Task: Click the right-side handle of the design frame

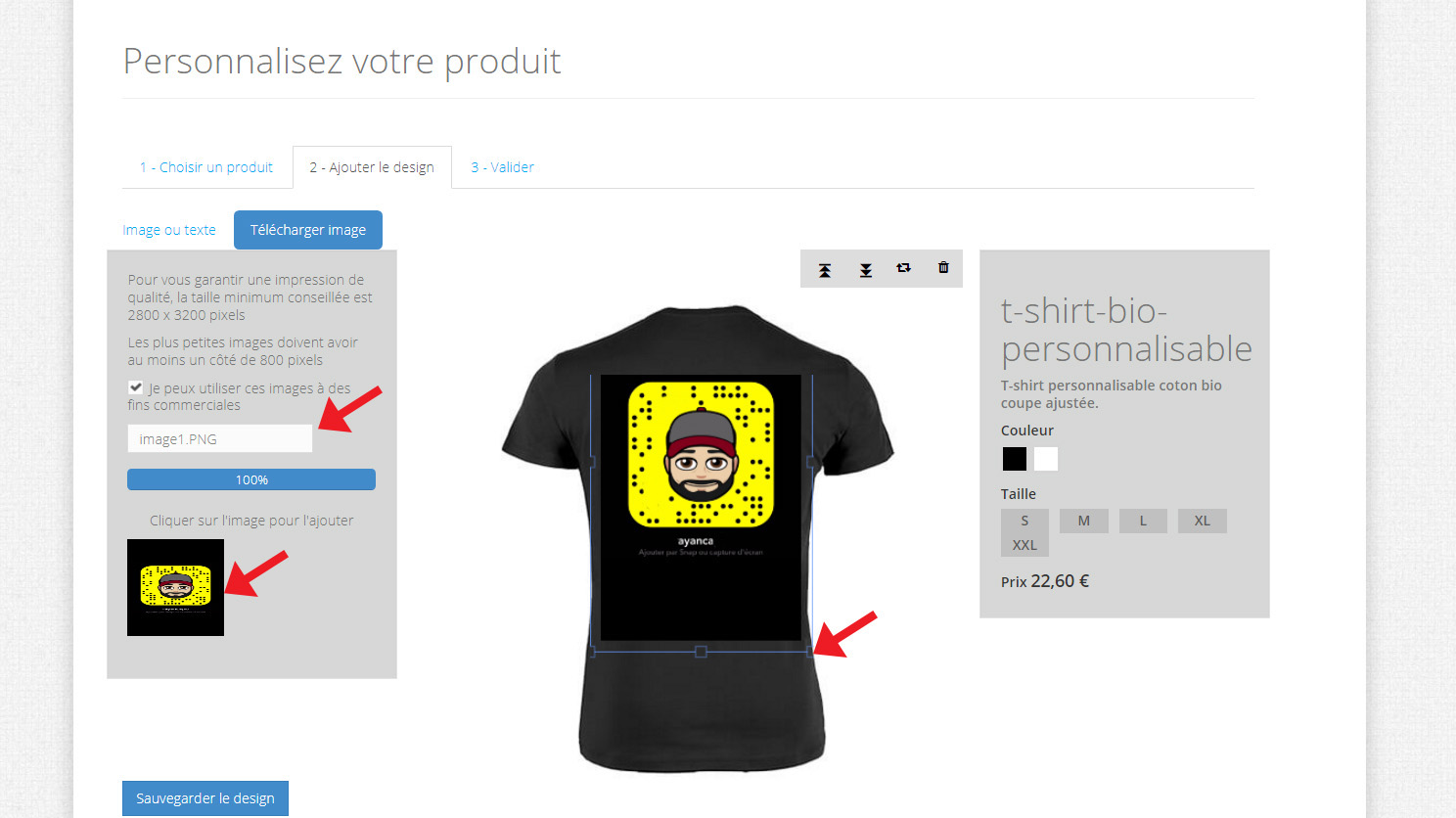Action: tap(811, 461)
